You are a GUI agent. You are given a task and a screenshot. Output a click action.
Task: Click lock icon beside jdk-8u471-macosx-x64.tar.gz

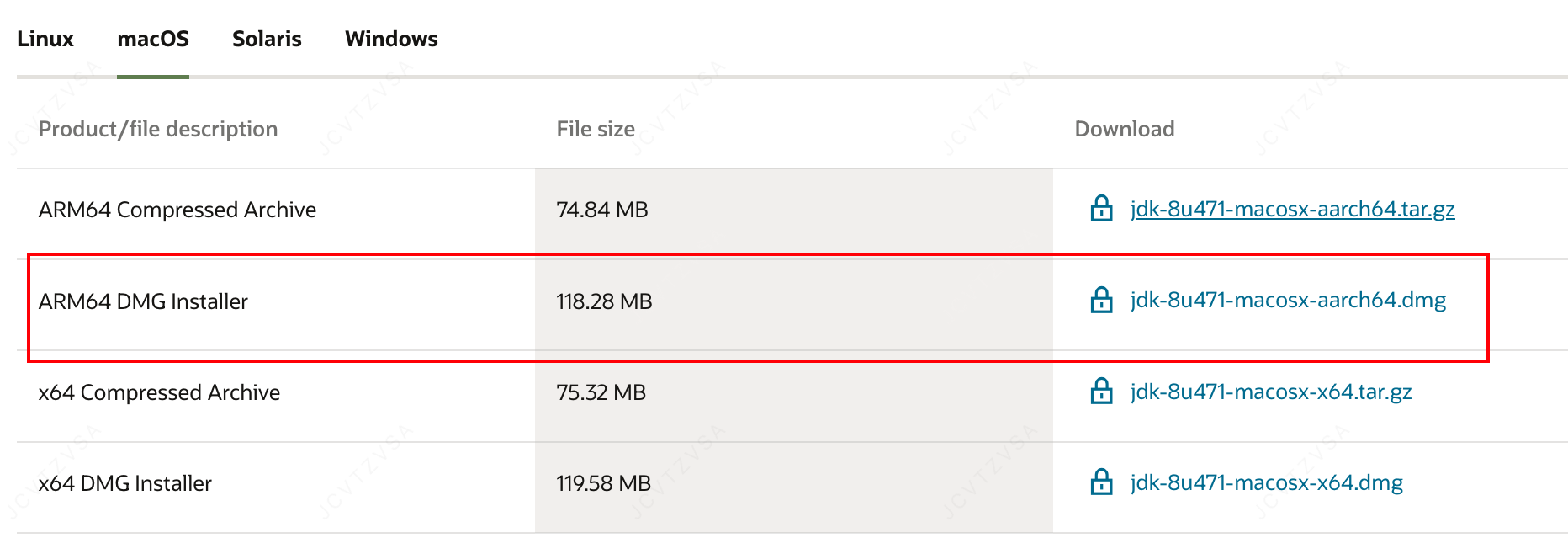(1101, 392)
